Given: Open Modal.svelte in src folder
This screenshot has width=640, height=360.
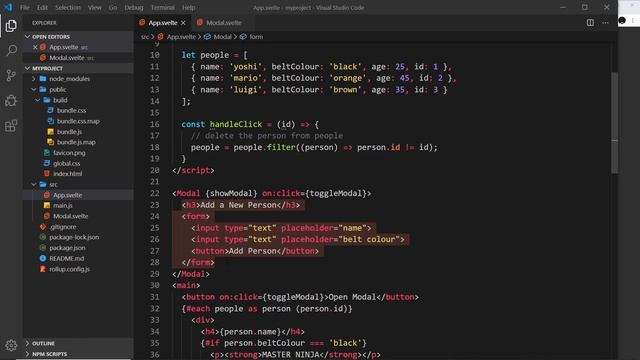Looking at the screenshot, I should 70,216.
